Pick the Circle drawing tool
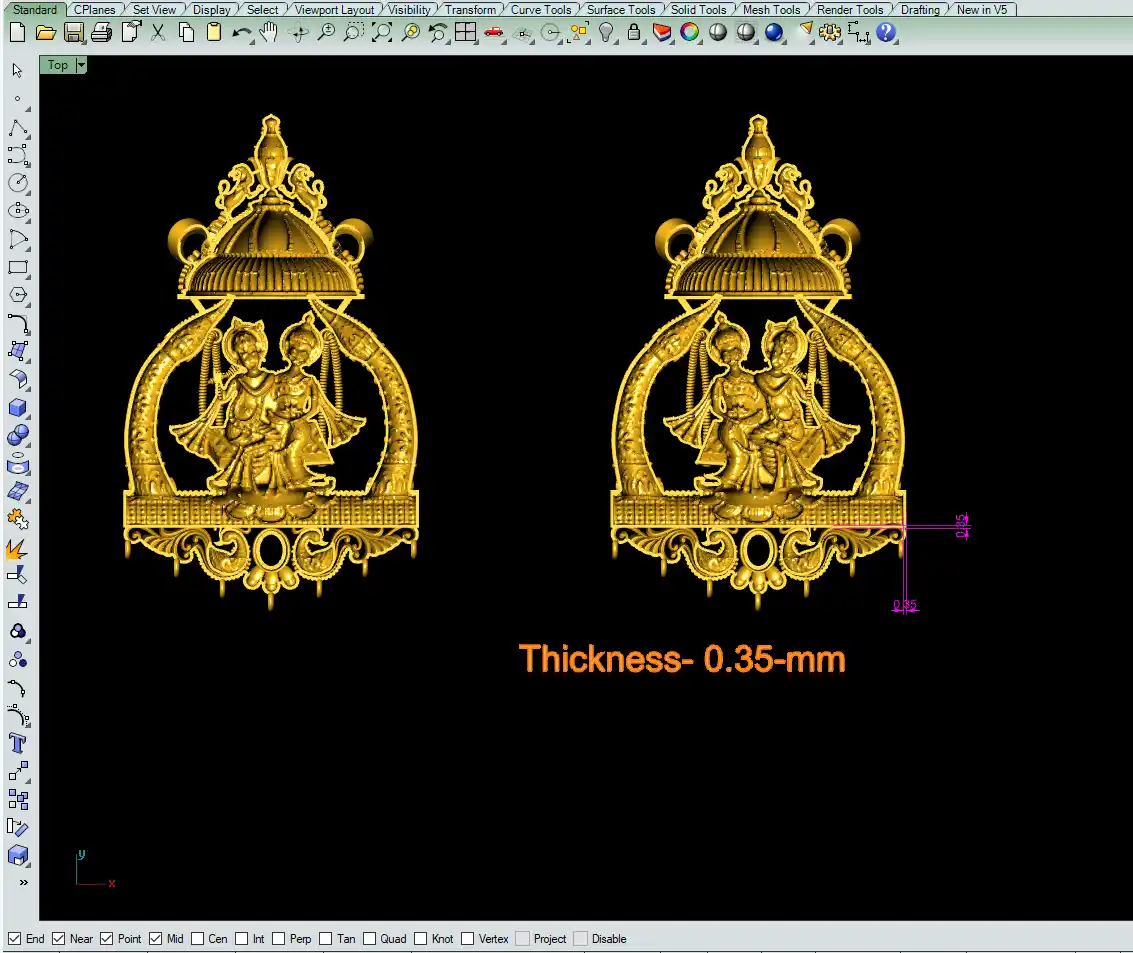Image resolution: width=1133 pixels, height=953 pixels. click(17, 183)
